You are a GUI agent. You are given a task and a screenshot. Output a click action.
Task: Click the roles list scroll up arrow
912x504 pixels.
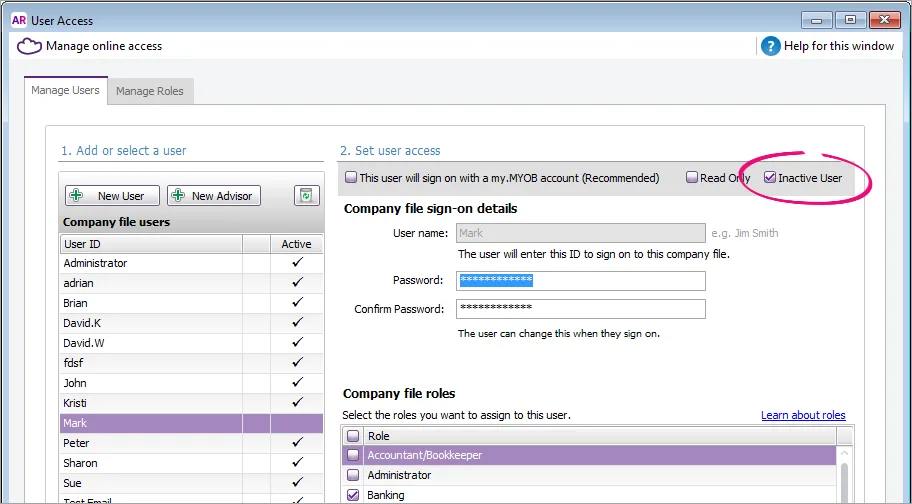(845, 453)
